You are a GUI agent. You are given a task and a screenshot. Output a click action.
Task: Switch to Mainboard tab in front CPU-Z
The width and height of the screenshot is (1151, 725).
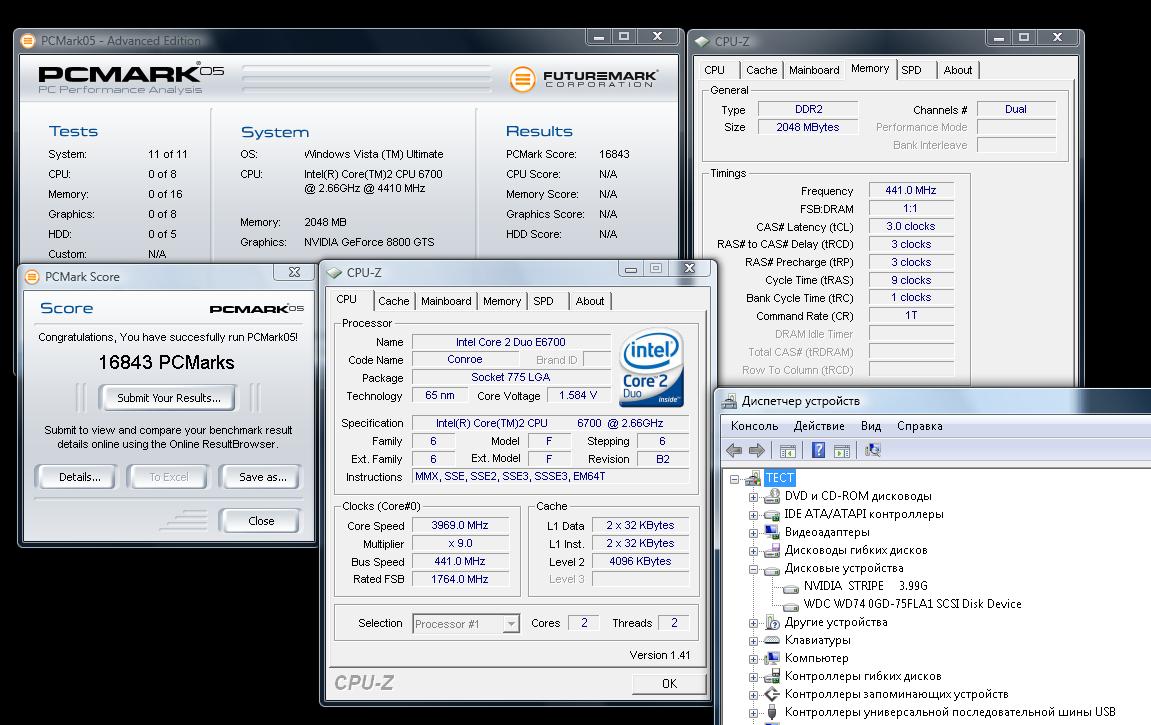tap(446, 301)
